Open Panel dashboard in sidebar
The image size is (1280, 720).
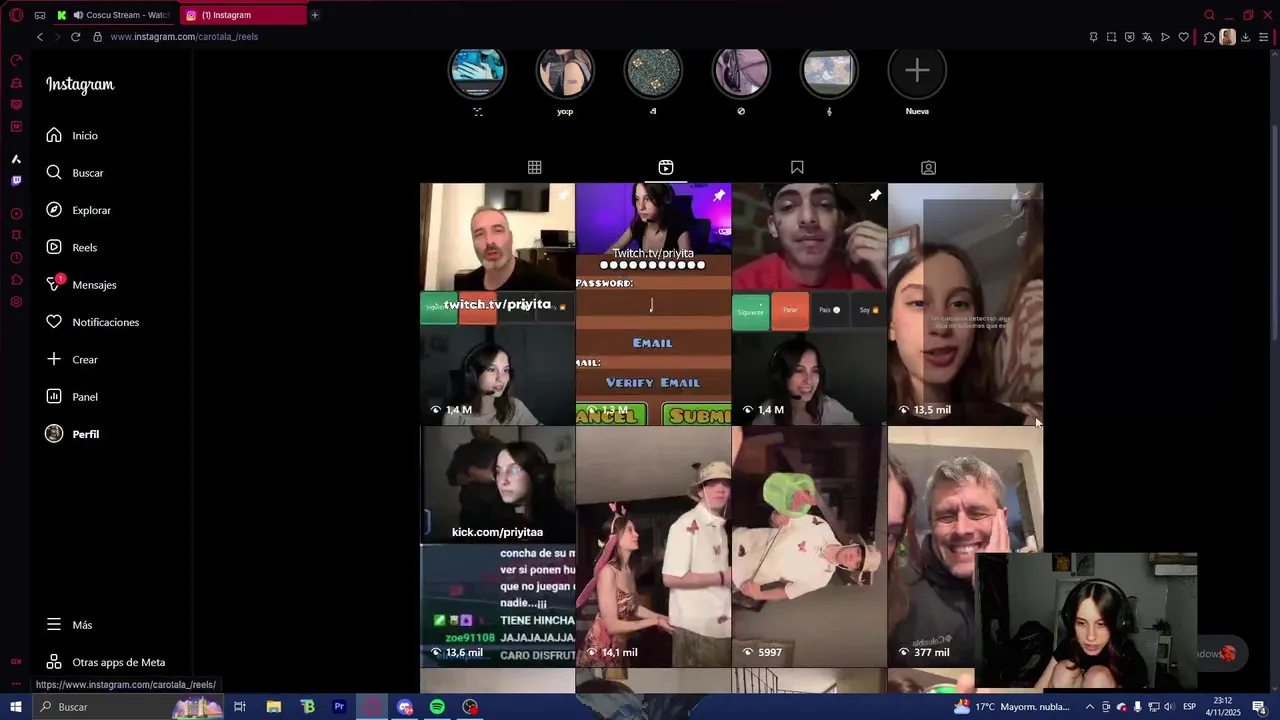click(x=72, y=397)
